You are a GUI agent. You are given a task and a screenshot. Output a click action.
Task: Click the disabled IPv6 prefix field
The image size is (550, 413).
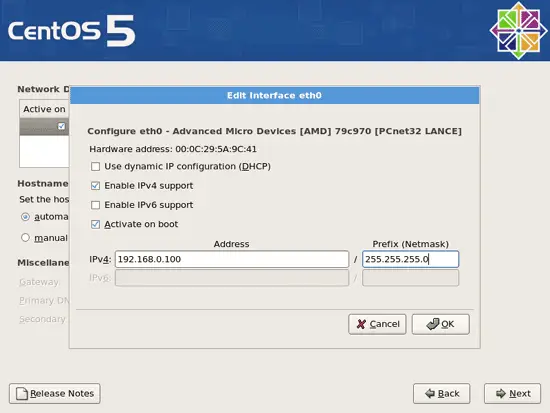point(410,278)
